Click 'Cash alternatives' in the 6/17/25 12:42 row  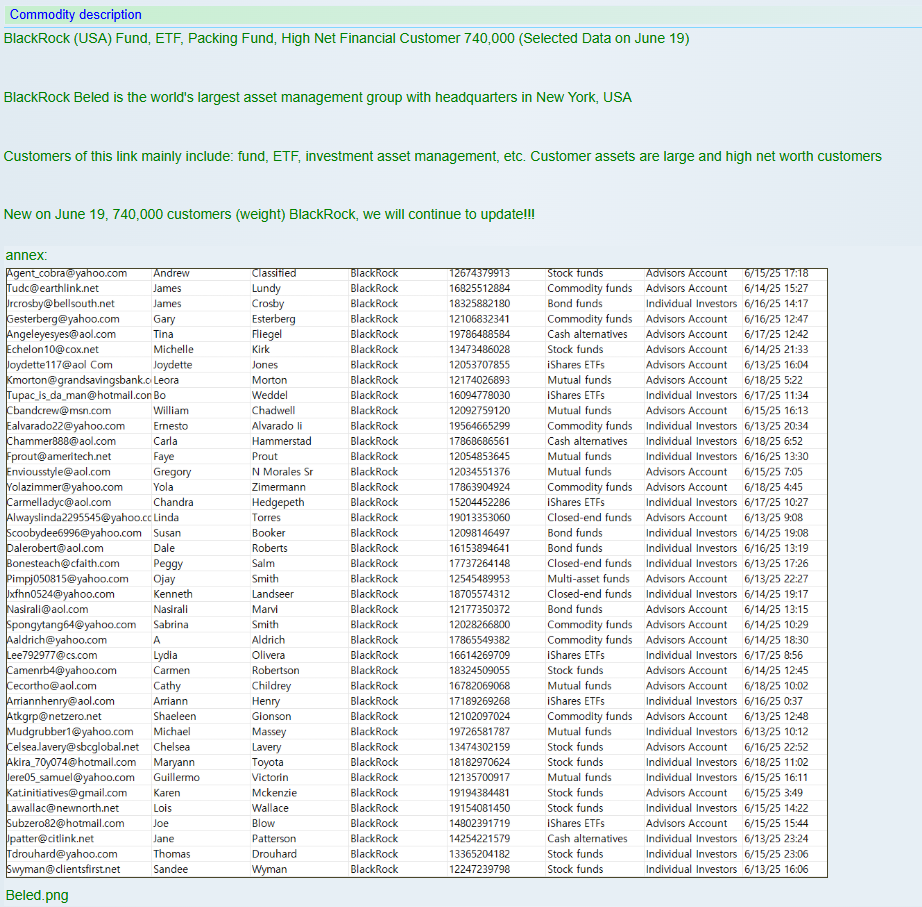pyautogui.click(x=587, y=335)
